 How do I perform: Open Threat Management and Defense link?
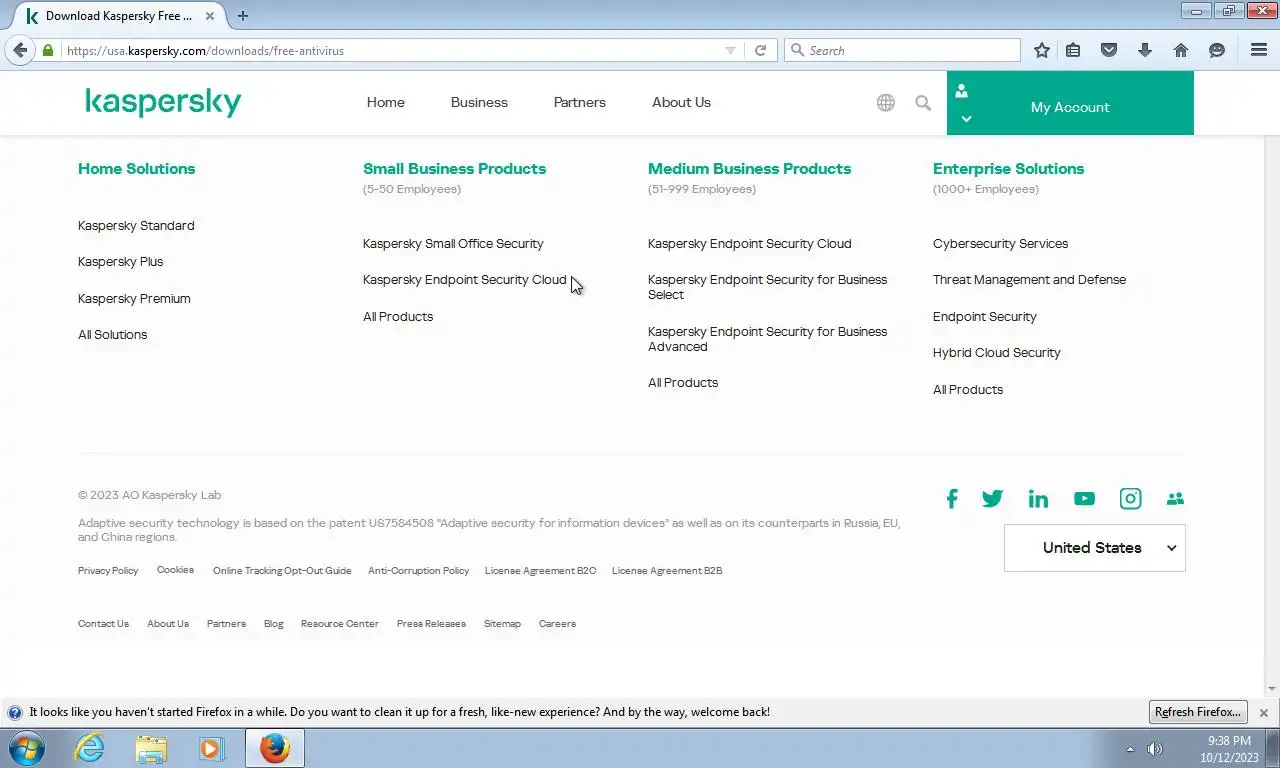[1029, 280]
